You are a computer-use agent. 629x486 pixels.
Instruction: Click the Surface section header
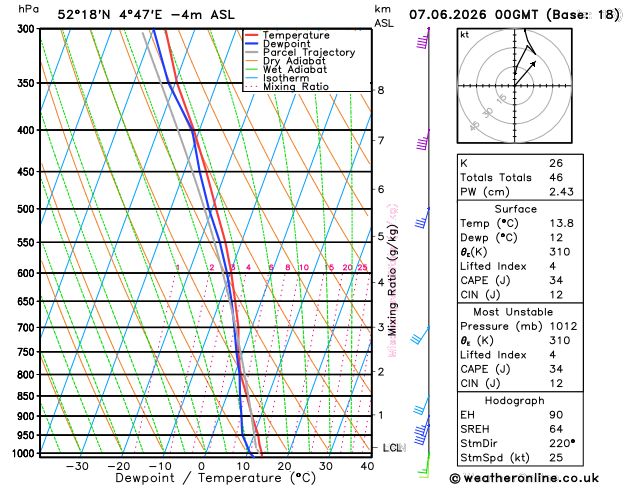pyautogui.click(x=515, y=209)
